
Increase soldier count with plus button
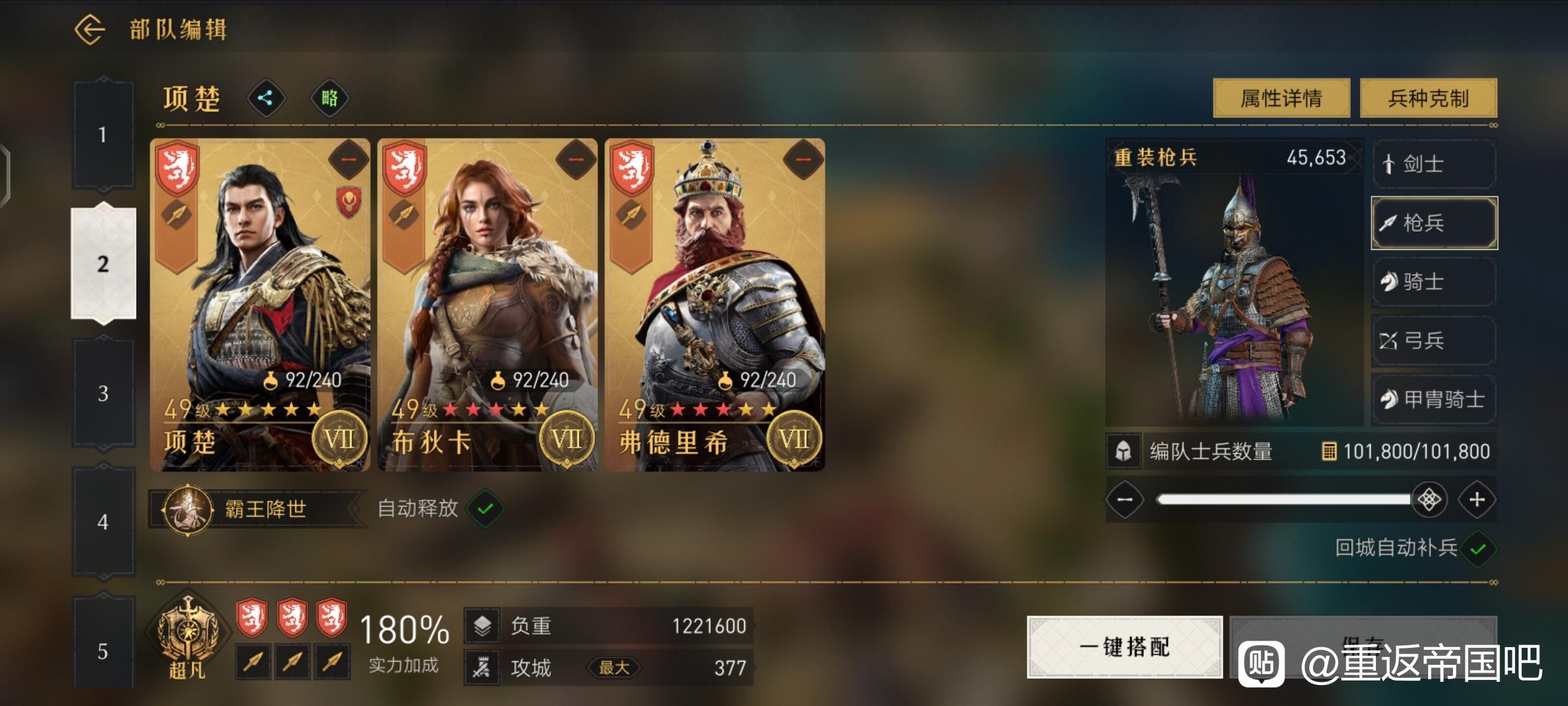pyautogui.click(x=1477, y=500)
